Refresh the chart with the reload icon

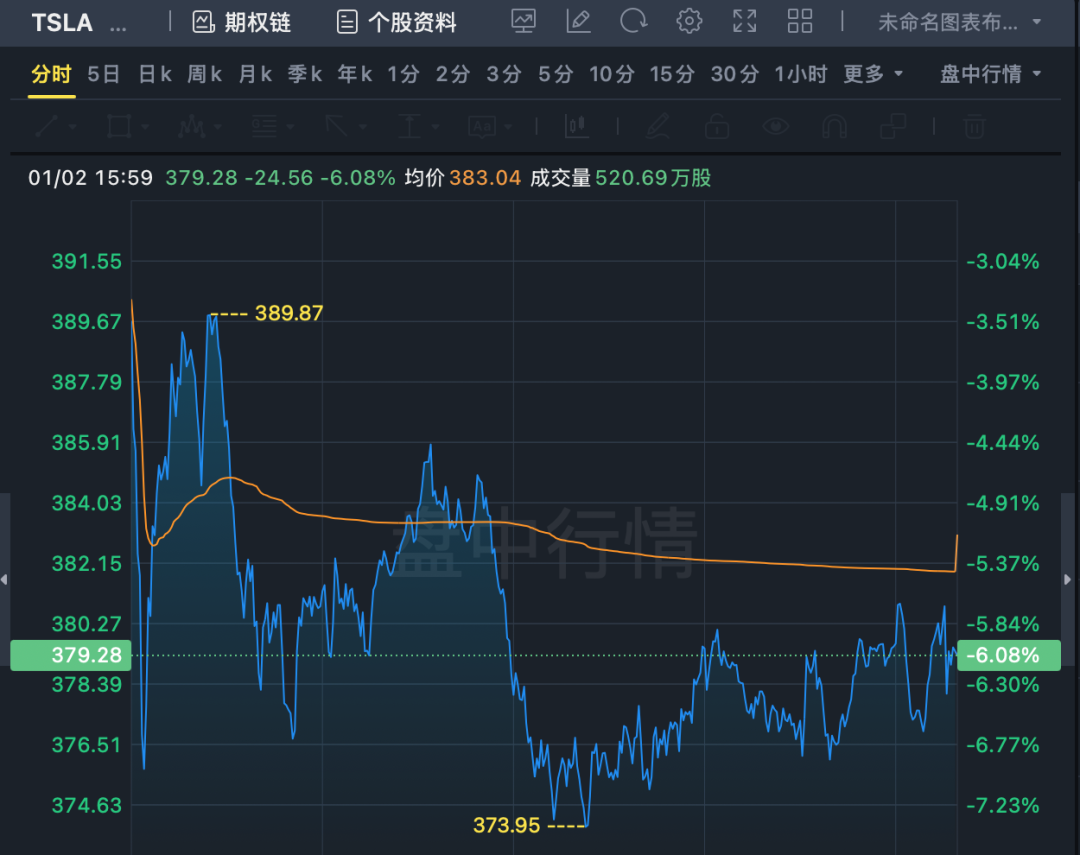coord(633,21)
